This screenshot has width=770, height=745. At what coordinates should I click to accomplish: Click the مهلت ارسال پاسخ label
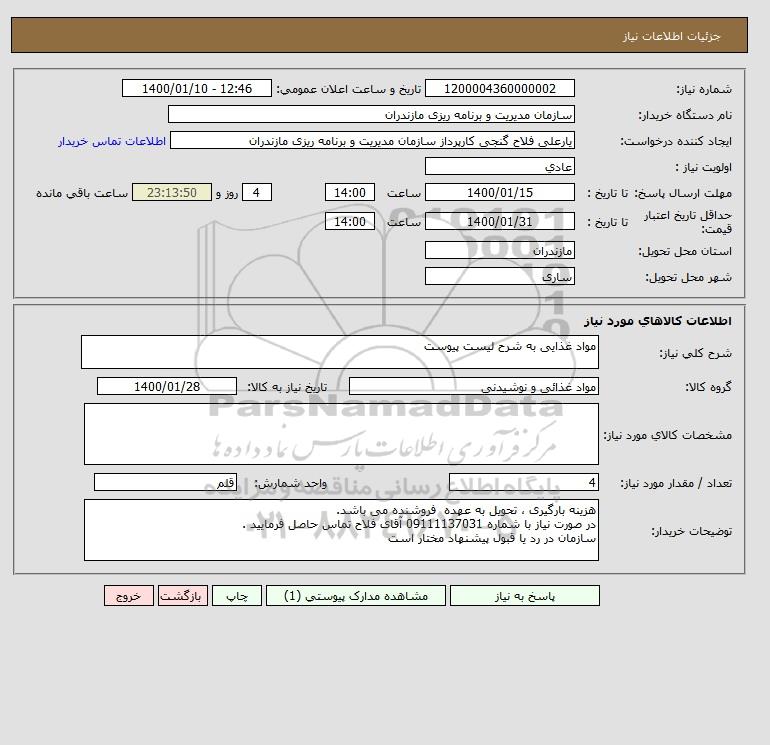point(682,193)
